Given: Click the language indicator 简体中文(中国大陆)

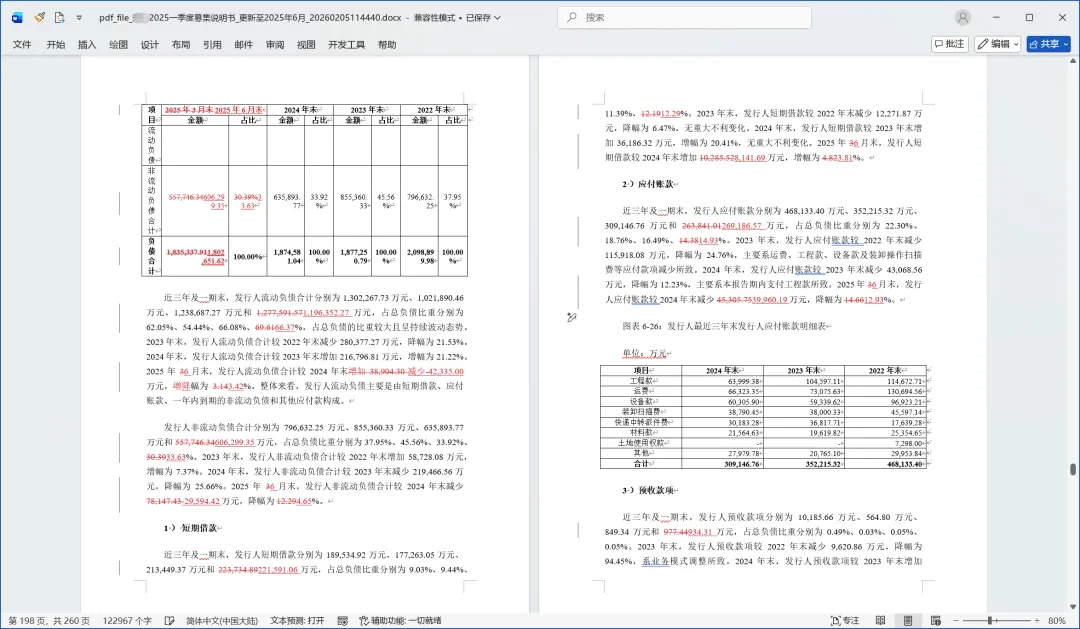Looking at the screenshot, I should coord(222,621).
